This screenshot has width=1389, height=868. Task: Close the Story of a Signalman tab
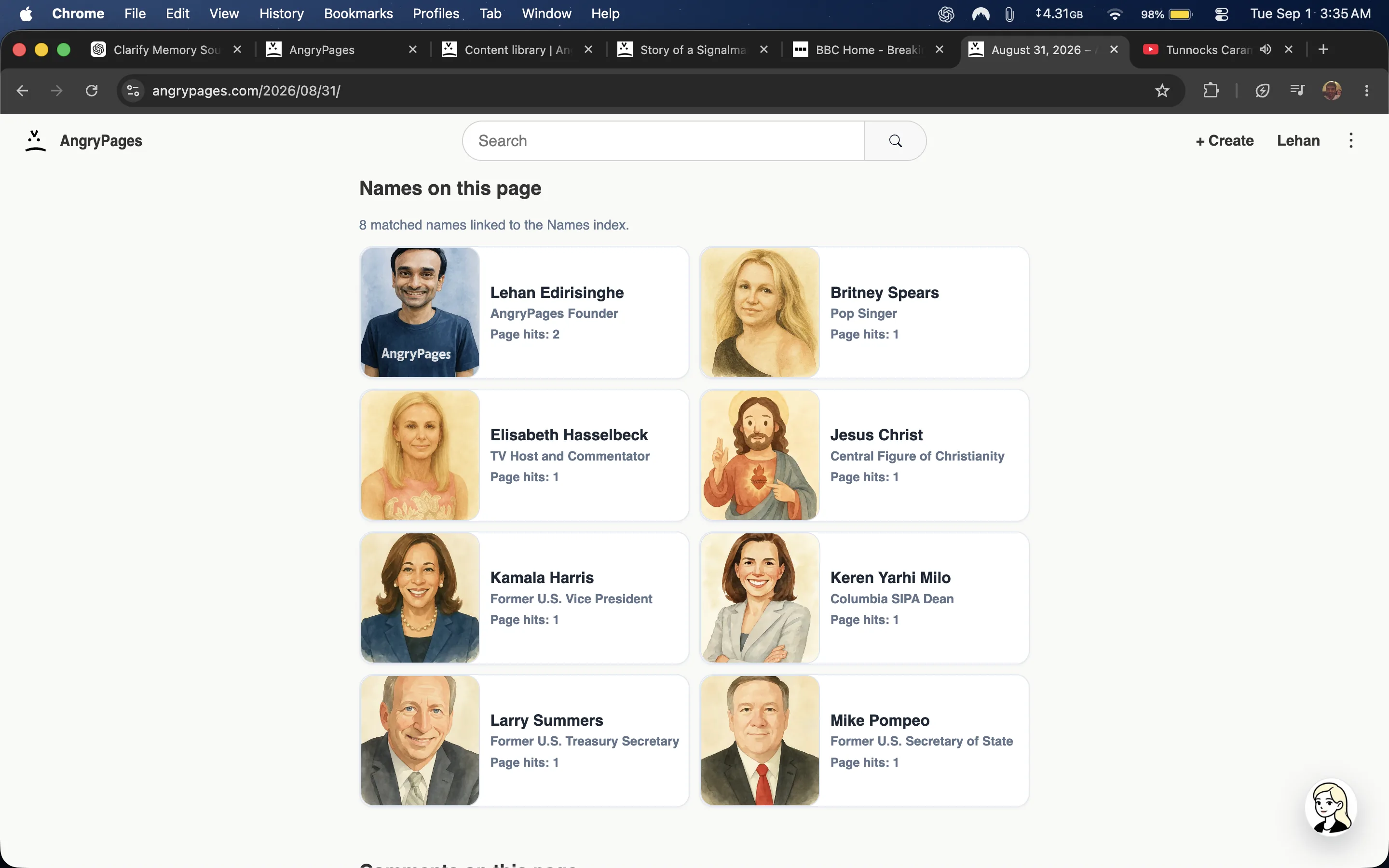[x=764, y=50]
